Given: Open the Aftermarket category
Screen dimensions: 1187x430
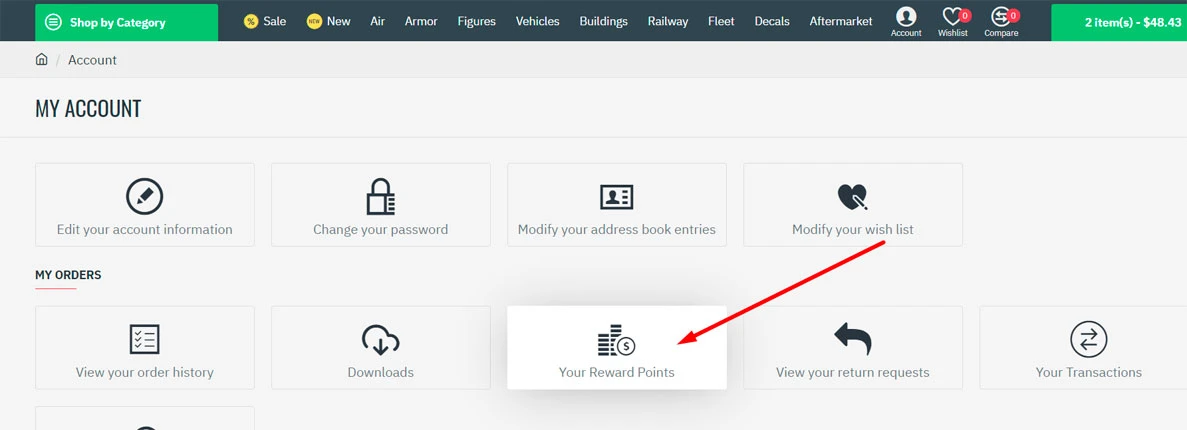Looking at the screenshot, I should (x=840, y=21).
